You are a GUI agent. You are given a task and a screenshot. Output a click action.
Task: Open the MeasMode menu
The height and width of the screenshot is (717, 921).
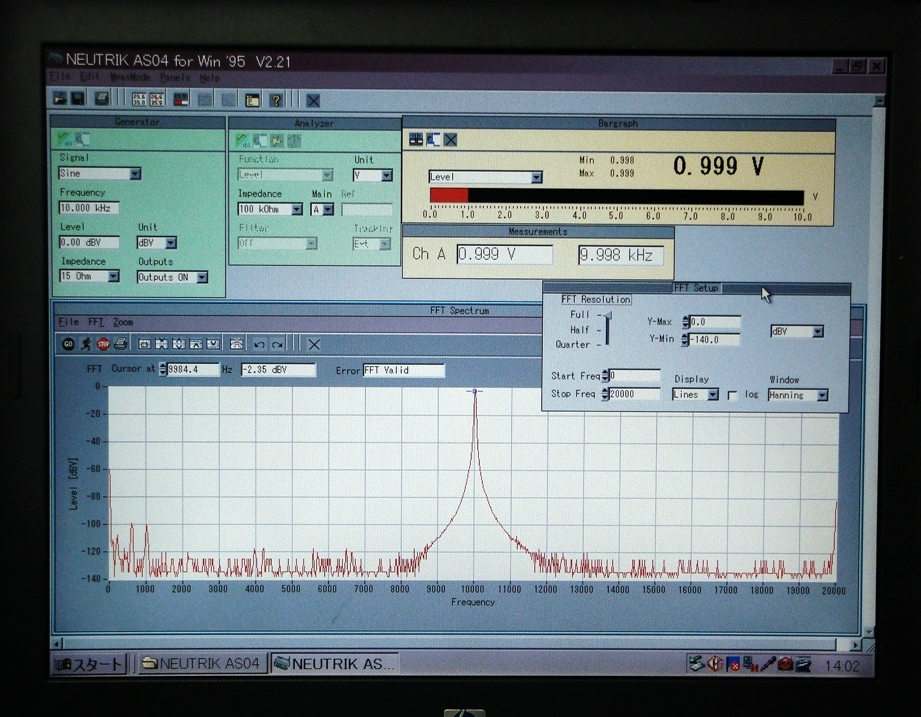130,77
